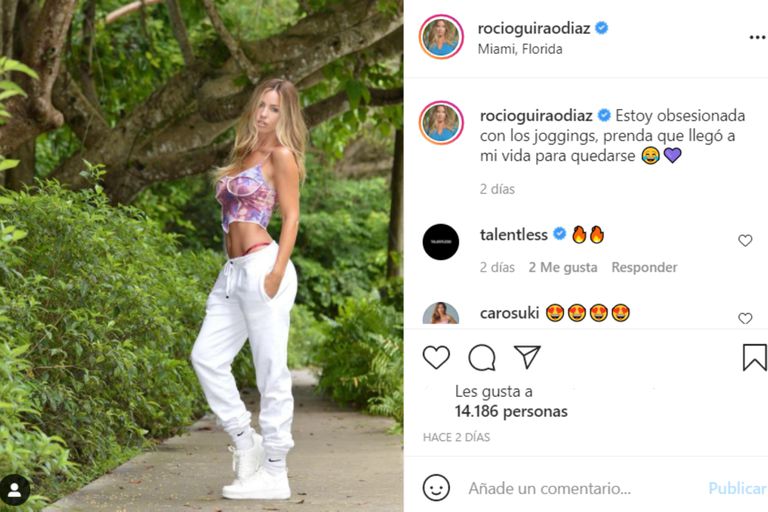The width and height of the screenshot is (768, 512).
Task: View the 14.186 personas likes list
Action: click(511, 411)
